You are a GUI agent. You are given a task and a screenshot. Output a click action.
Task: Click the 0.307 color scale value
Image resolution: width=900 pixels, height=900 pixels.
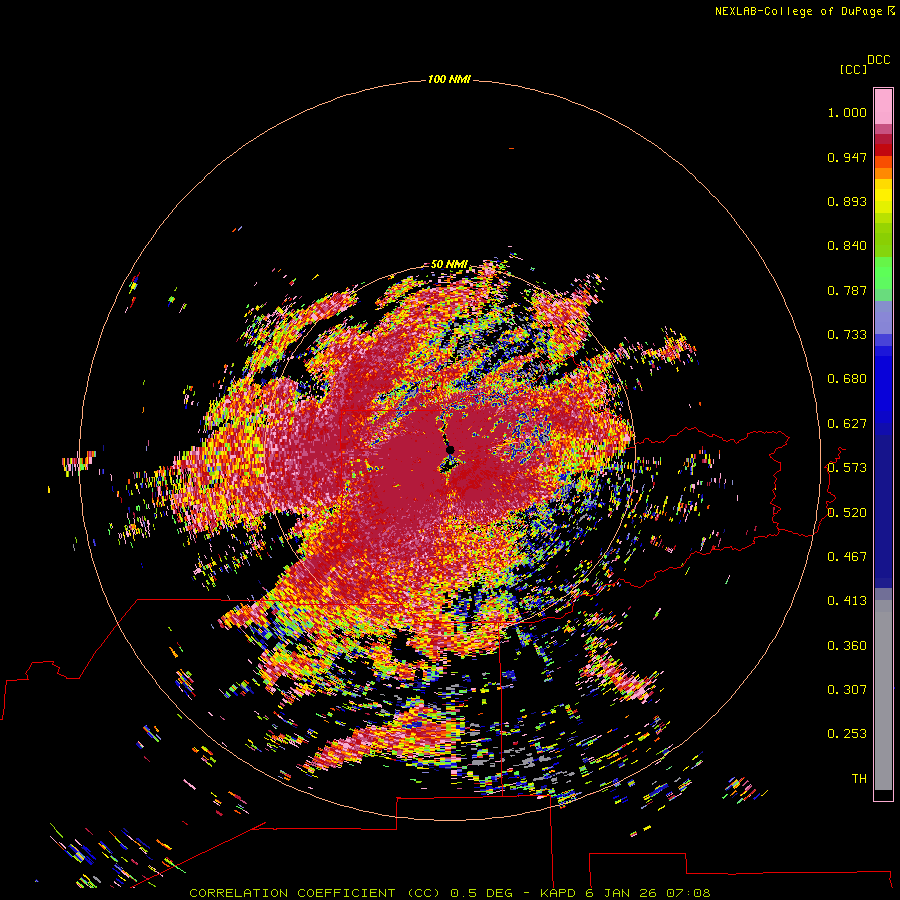coord(847,690)
